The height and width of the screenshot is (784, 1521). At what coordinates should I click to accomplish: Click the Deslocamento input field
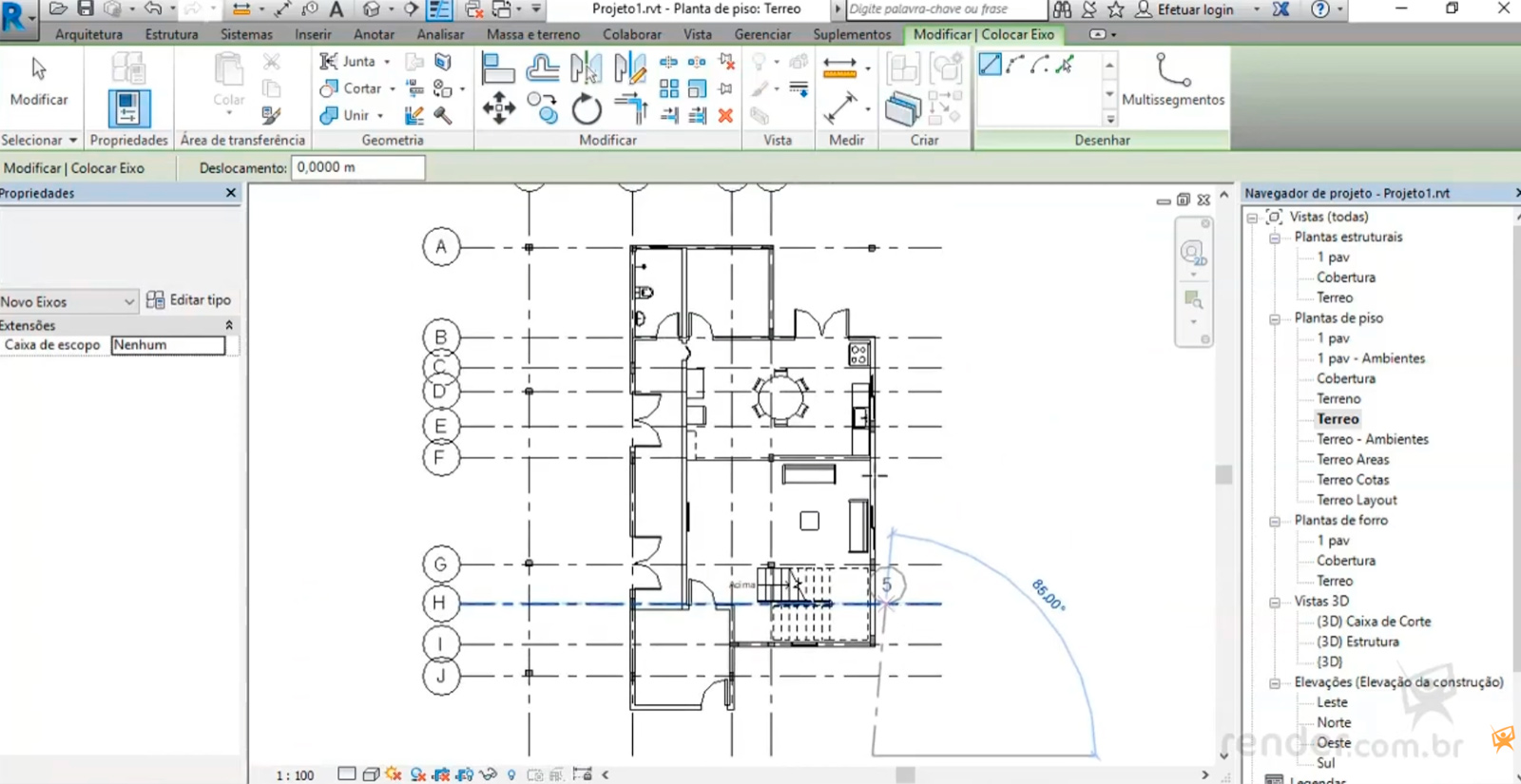coord(357,167)
